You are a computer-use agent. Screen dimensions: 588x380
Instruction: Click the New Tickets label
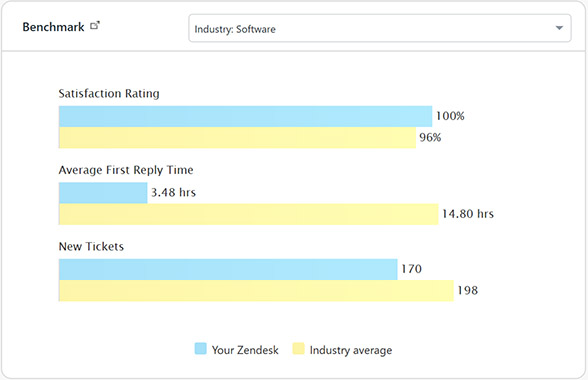[x=91, y=246]
